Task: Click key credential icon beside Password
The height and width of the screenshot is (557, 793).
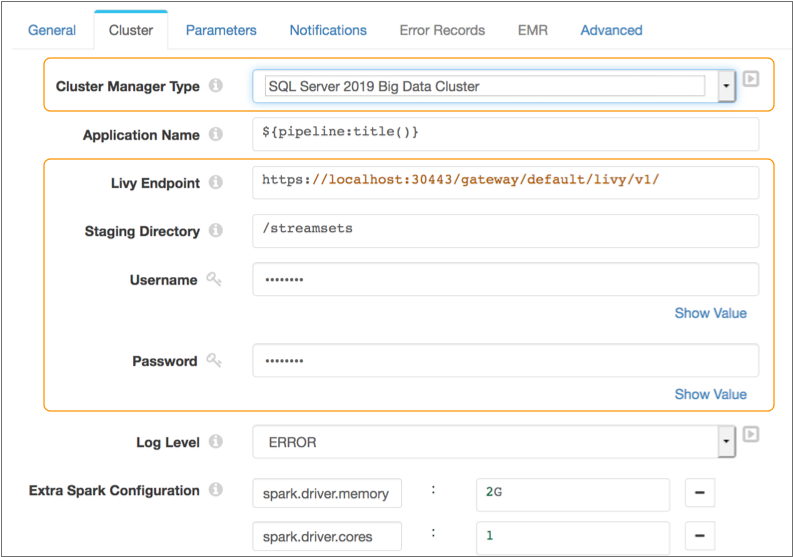Action: click(214, 360)
